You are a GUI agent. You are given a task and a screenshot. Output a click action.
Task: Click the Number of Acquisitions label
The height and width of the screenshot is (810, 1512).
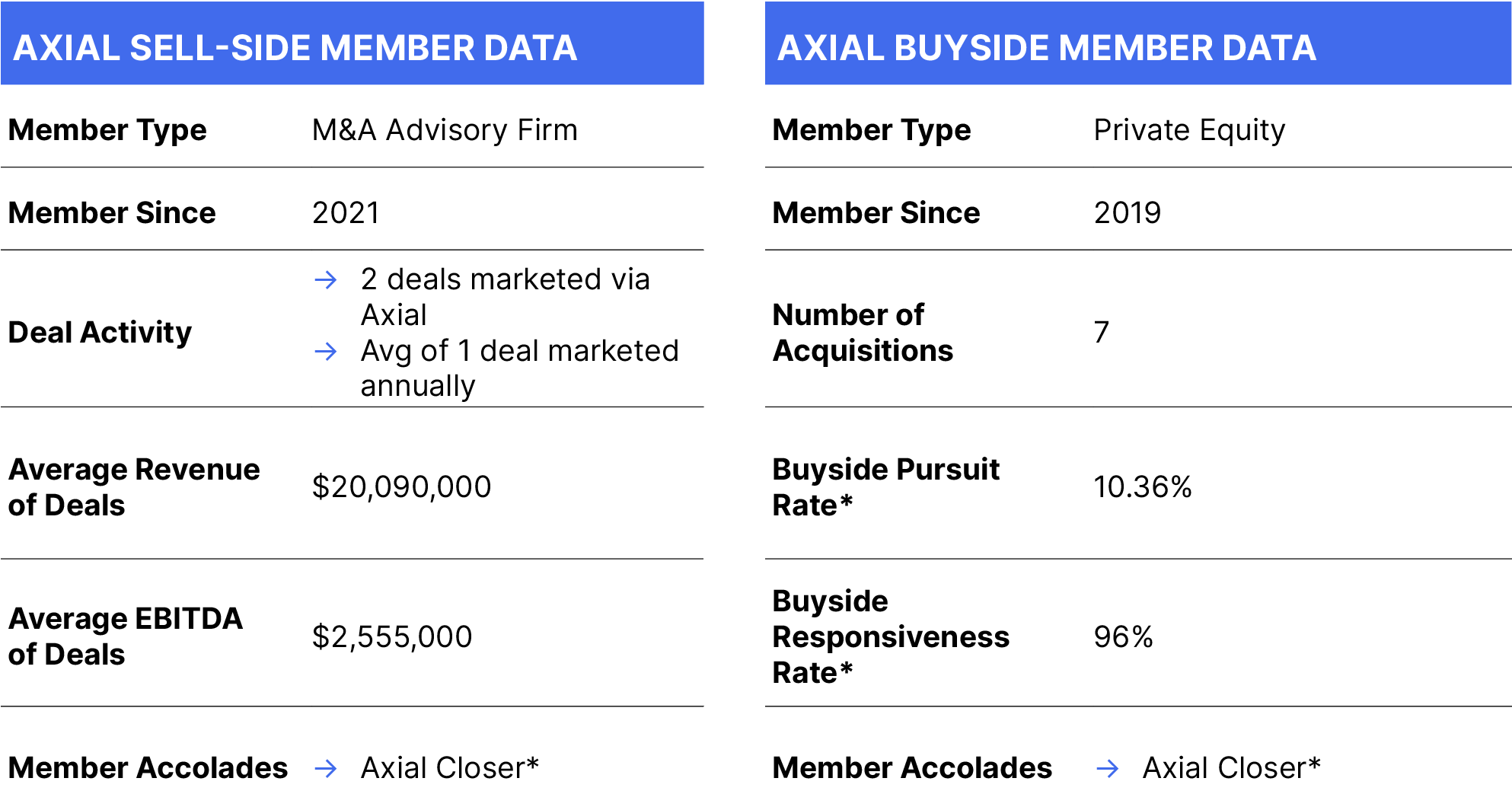(x=863, y=333)
